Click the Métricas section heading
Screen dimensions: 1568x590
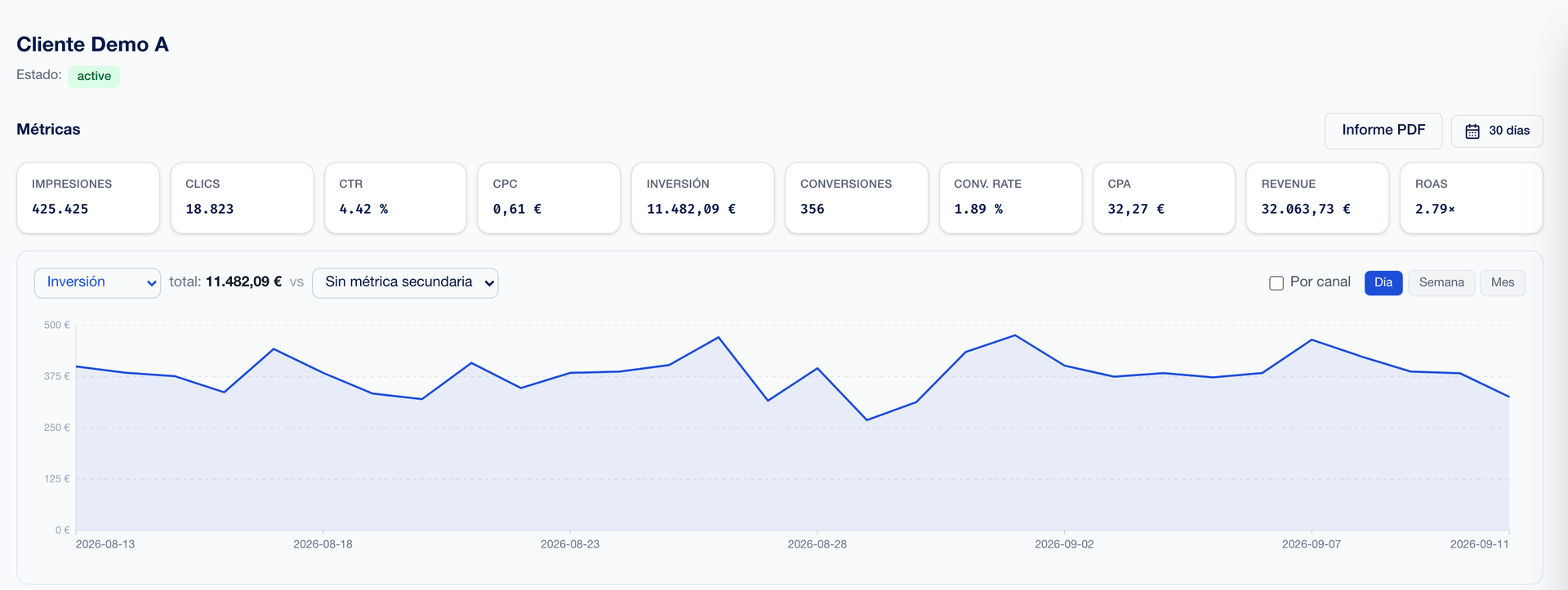coord(48,130)
